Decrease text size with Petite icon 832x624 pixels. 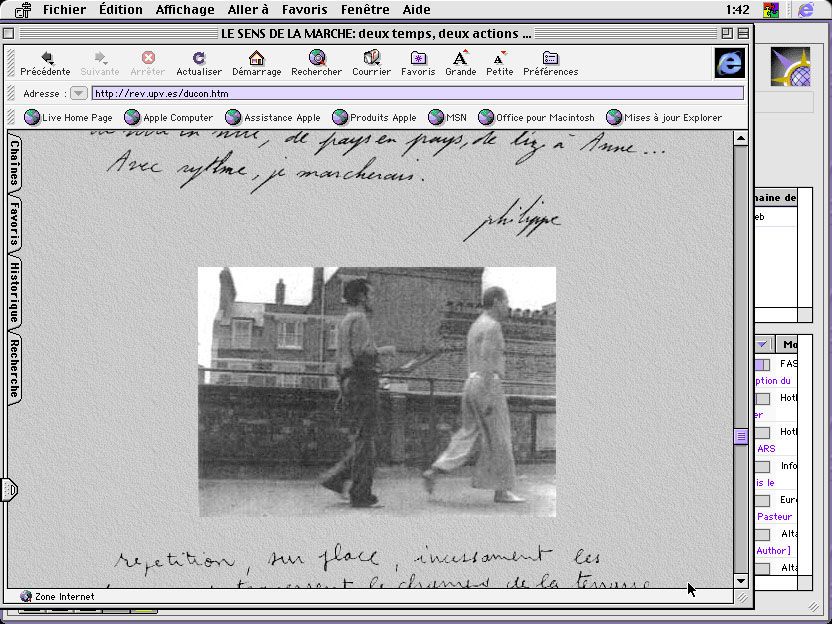pyautogui.click(x=499, y=59)
